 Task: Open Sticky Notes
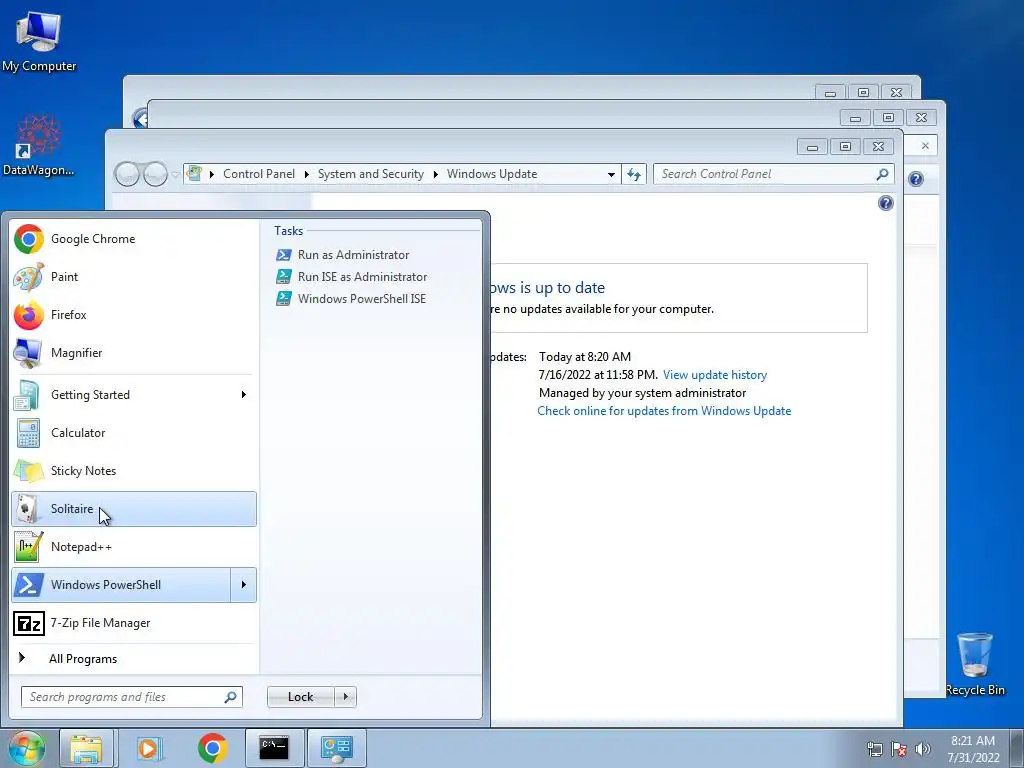(x=134, y=471)
